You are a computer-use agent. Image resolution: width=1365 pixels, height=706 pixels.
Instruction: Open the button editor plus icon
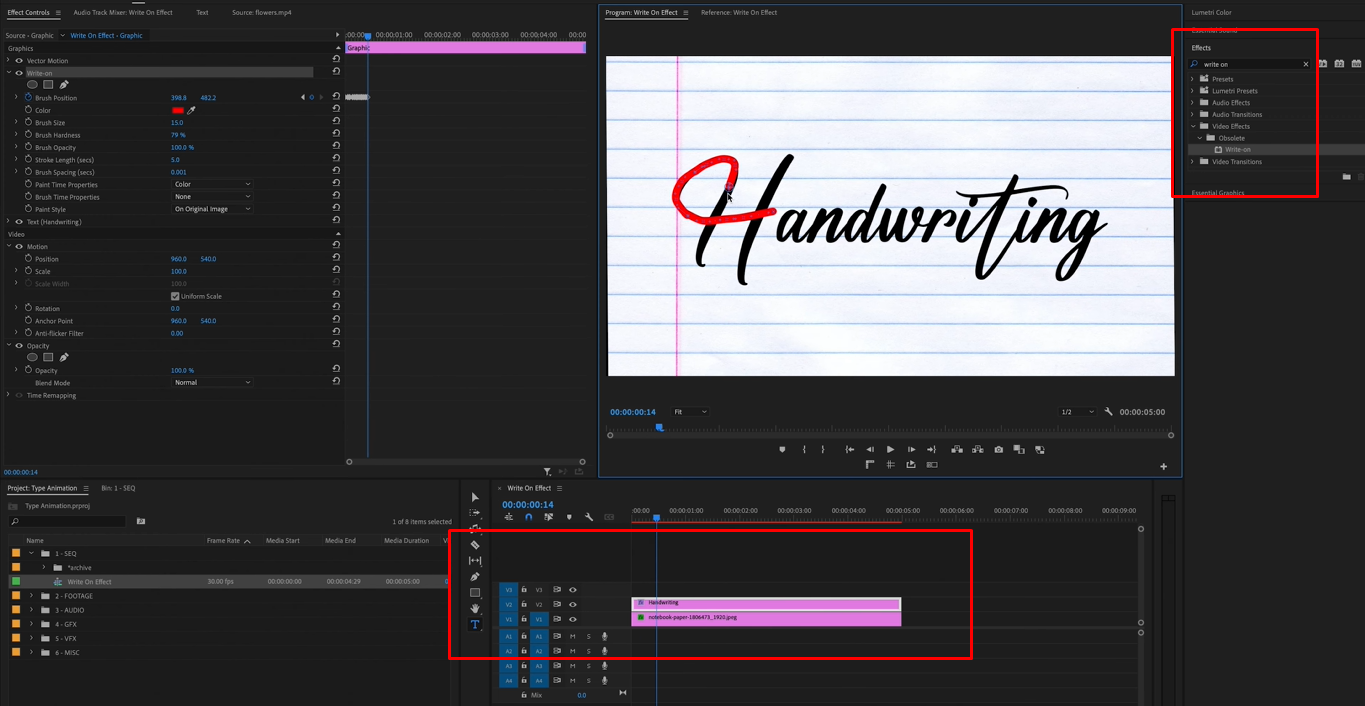coord(1163,466)
